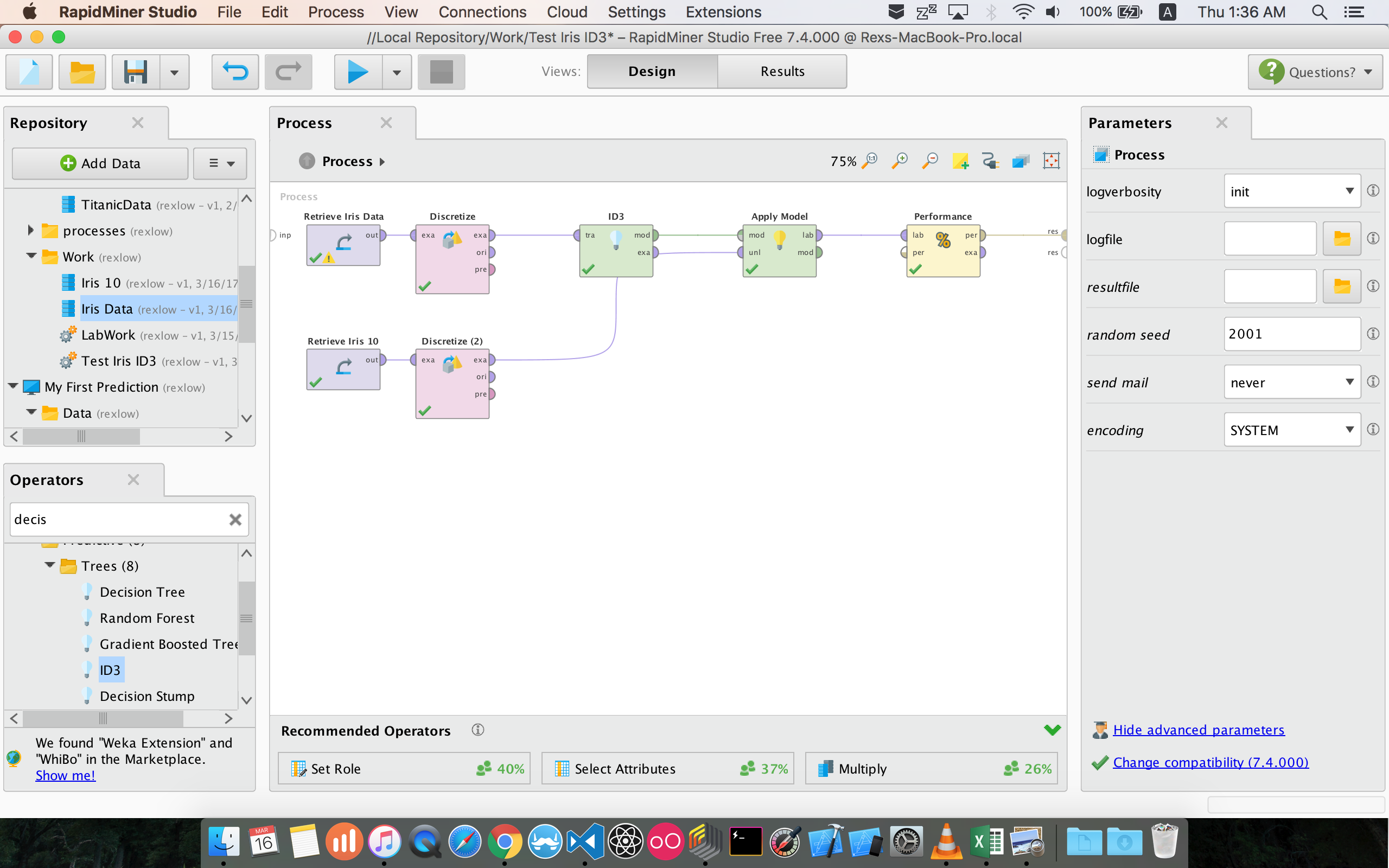Screen dimensions: 1389x868
Task: Open Finder from the Dock
Action: click(224, 841)
